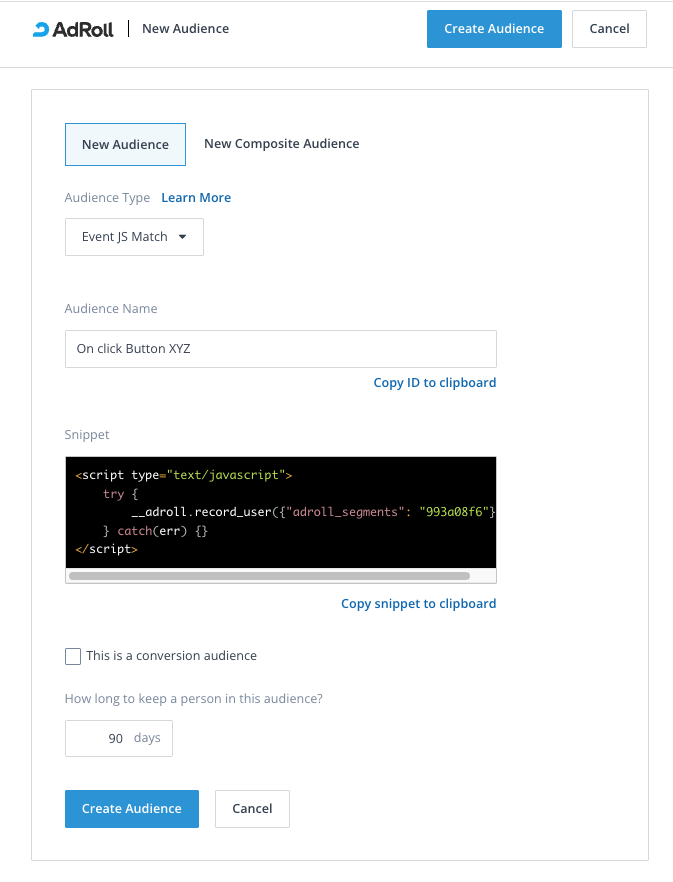Click the bottom Cancel button
The height and width of the screenshot is (882, 673).
tap(252, 809)
